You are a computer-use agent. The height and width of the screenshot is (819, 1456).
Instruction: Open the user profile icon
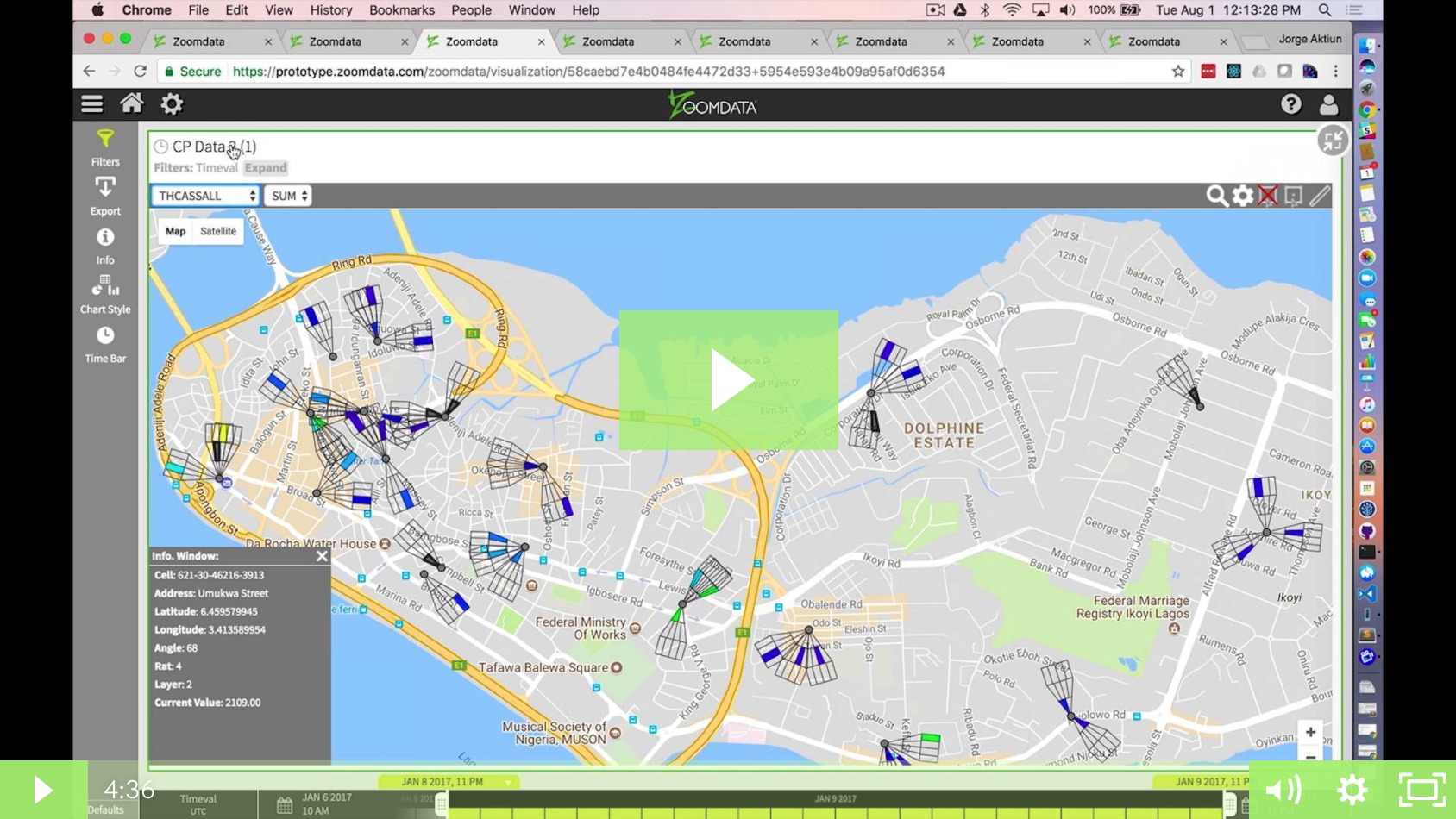[x=1328, y=104]
